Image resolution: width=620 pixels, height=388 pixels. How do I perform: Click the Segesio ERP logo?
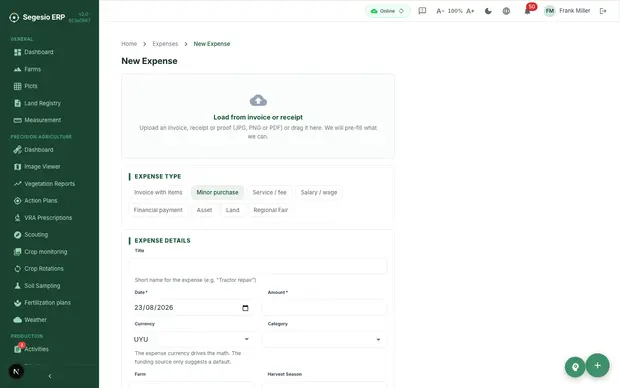point(37,17)
